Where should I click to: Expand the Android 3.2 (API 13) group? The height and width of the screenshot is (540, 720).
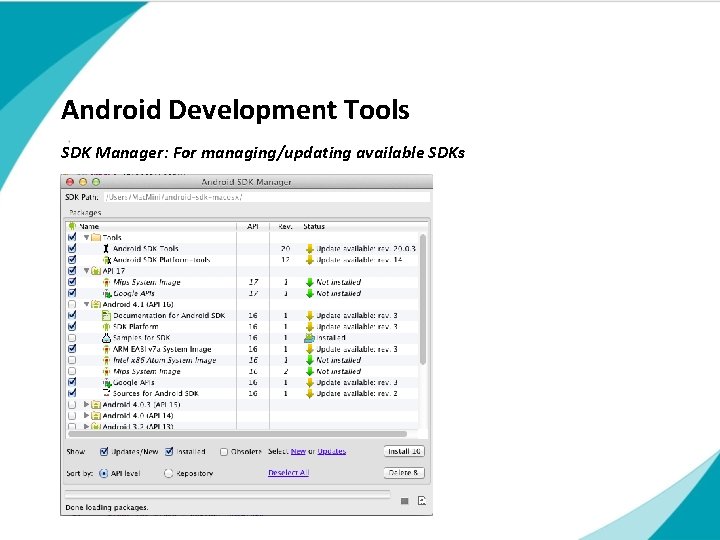click(86, 427)
